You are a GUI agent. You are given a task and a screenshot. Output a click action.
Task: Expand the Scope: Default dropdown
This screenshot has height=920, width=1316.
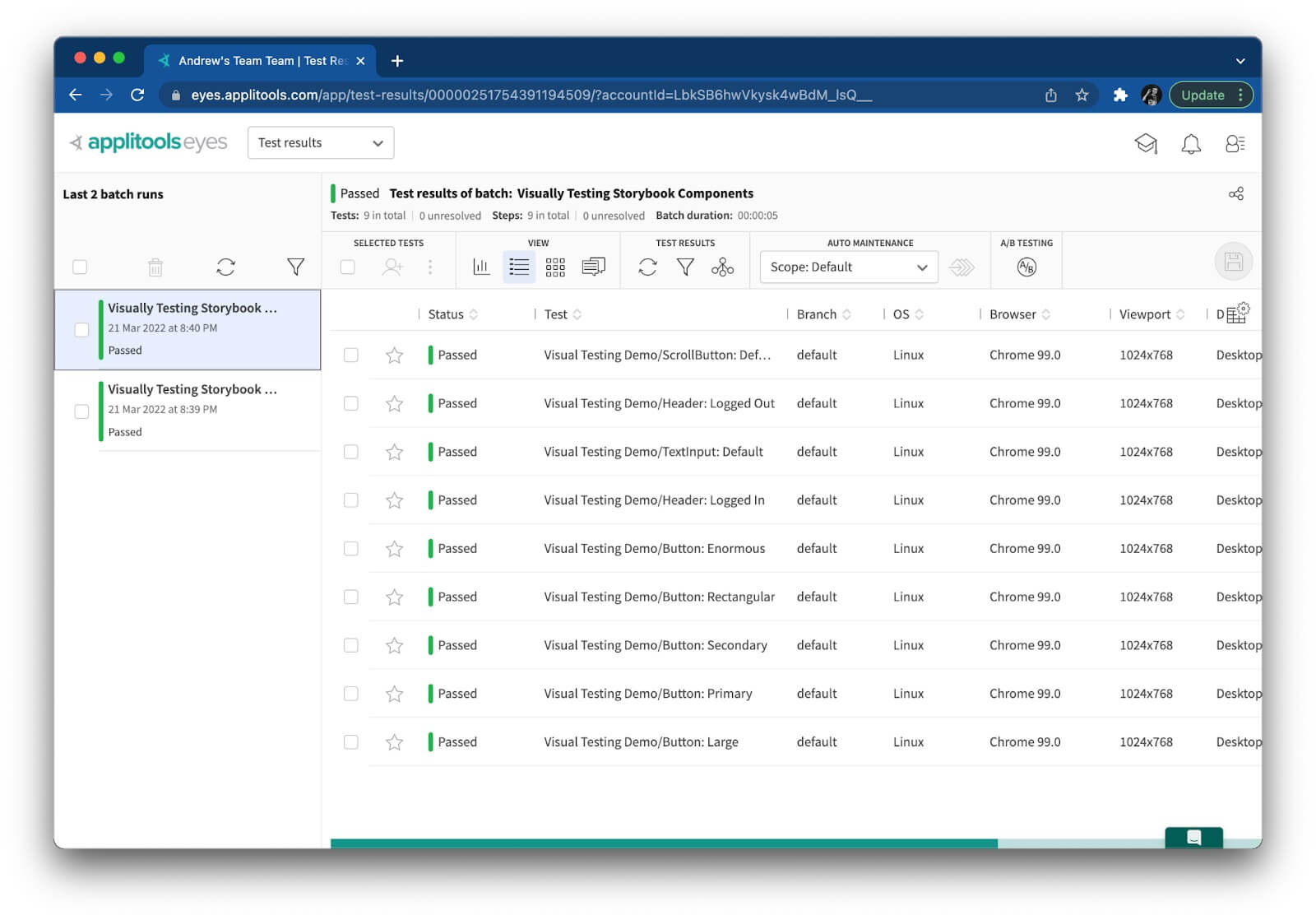click(x=848, y=267)
